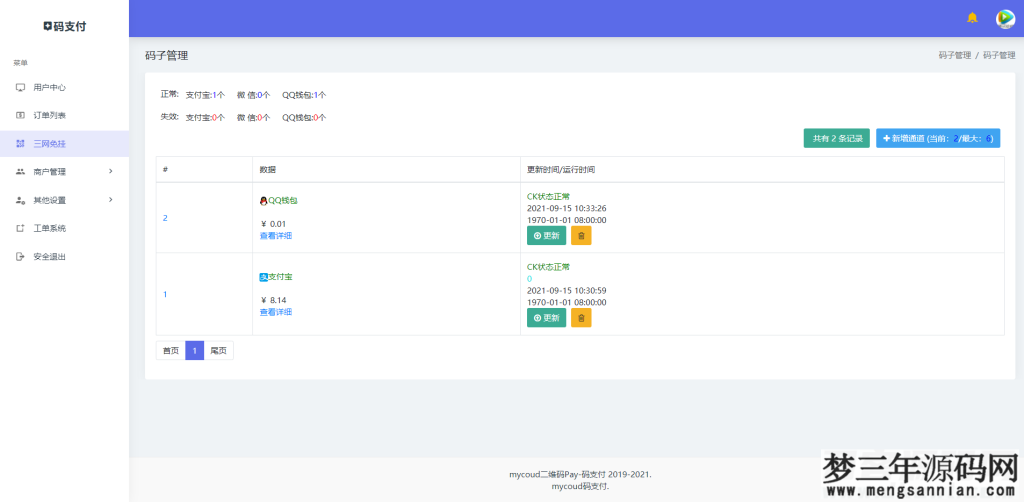The width and height of the screenshot is (1024, 502).
Task: Click the 新增通道 button
Action: click(x=937, y=138)
